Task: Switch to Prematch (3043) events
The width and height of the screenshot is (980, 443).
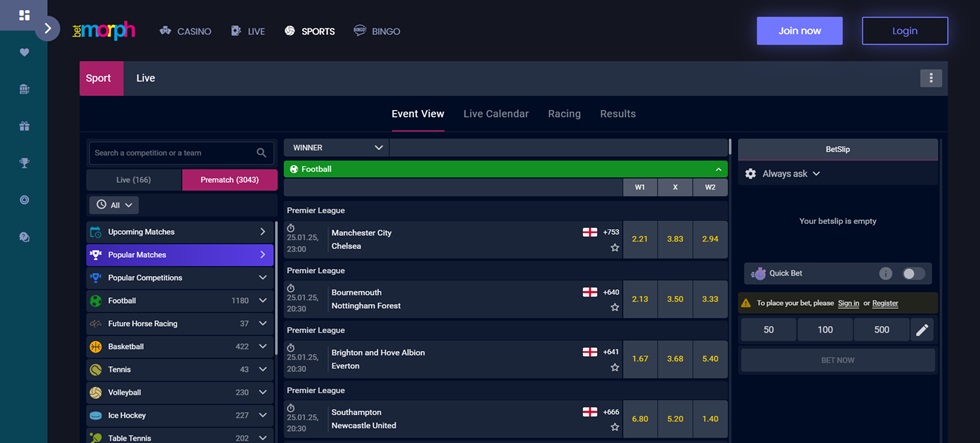Action: 229,180
